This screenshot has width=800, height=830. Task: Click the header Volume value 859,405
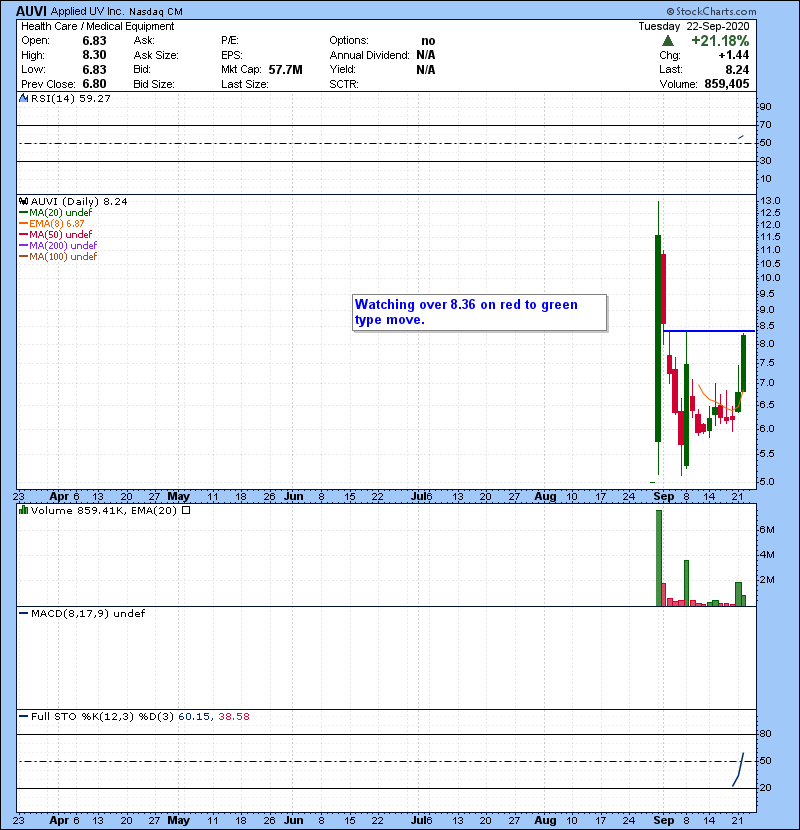click(x=726, y=84)
